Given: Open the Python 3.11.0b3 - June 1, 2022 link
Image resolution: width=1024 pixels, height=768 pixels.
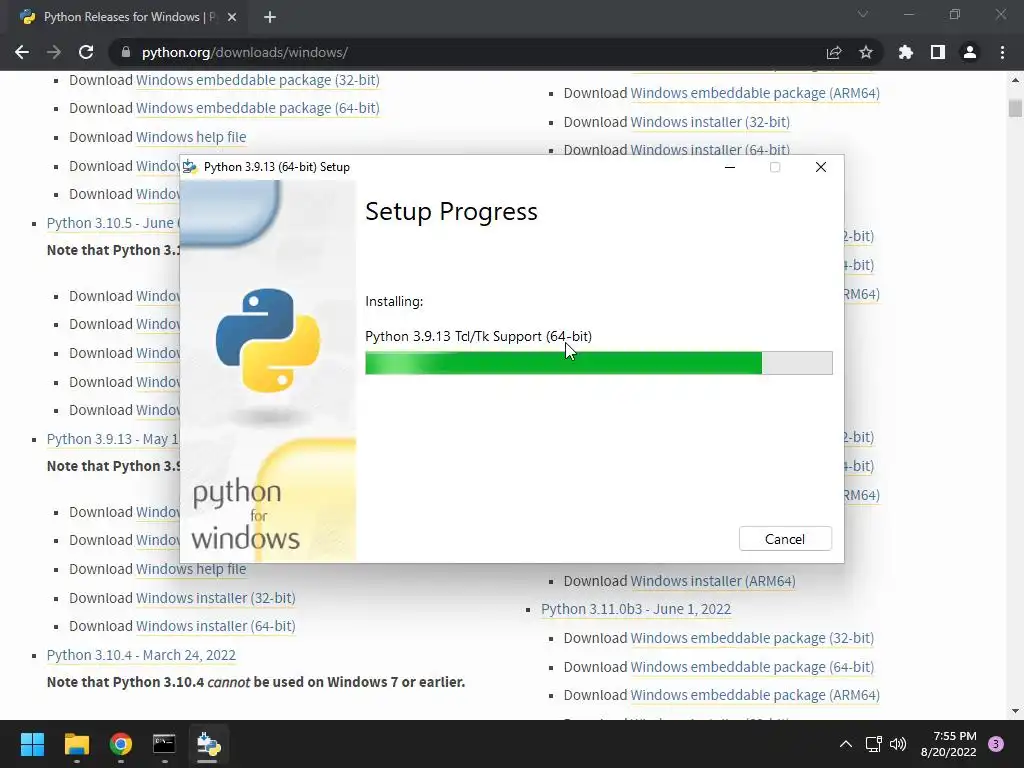Looking at the screenshot, I should pos(635,609).
